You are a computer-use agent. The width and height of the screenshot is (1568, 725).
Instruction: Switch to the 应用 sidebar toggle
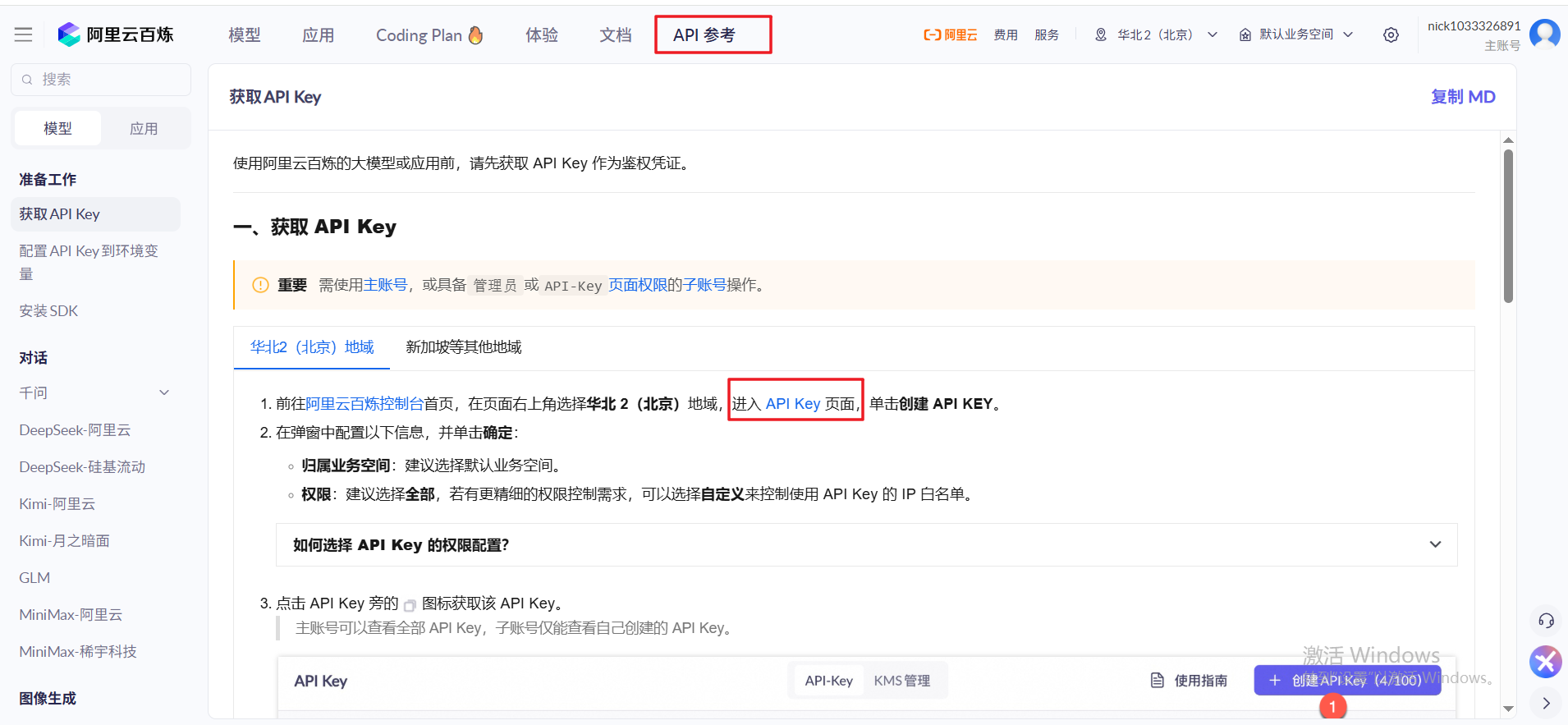coord(144,128)
